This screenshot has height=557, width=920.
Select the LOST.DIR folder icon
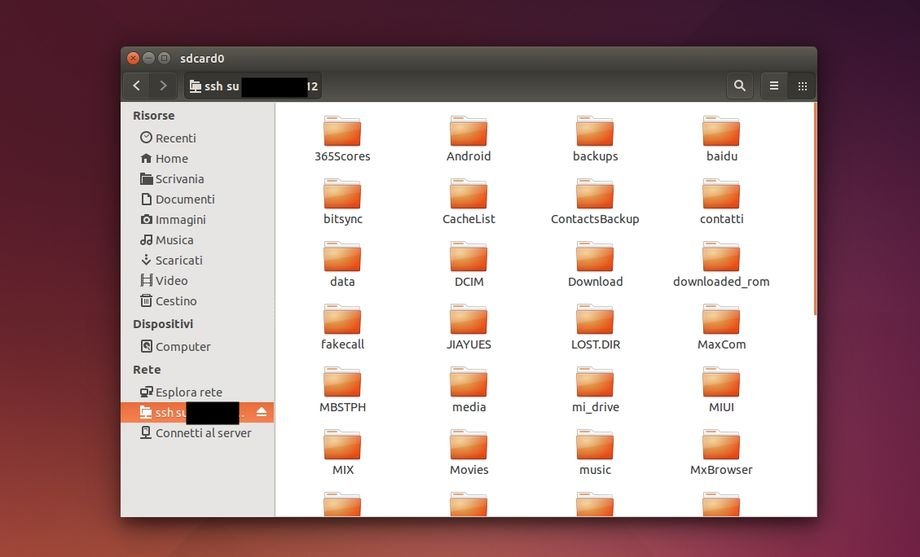click(594, 321)
